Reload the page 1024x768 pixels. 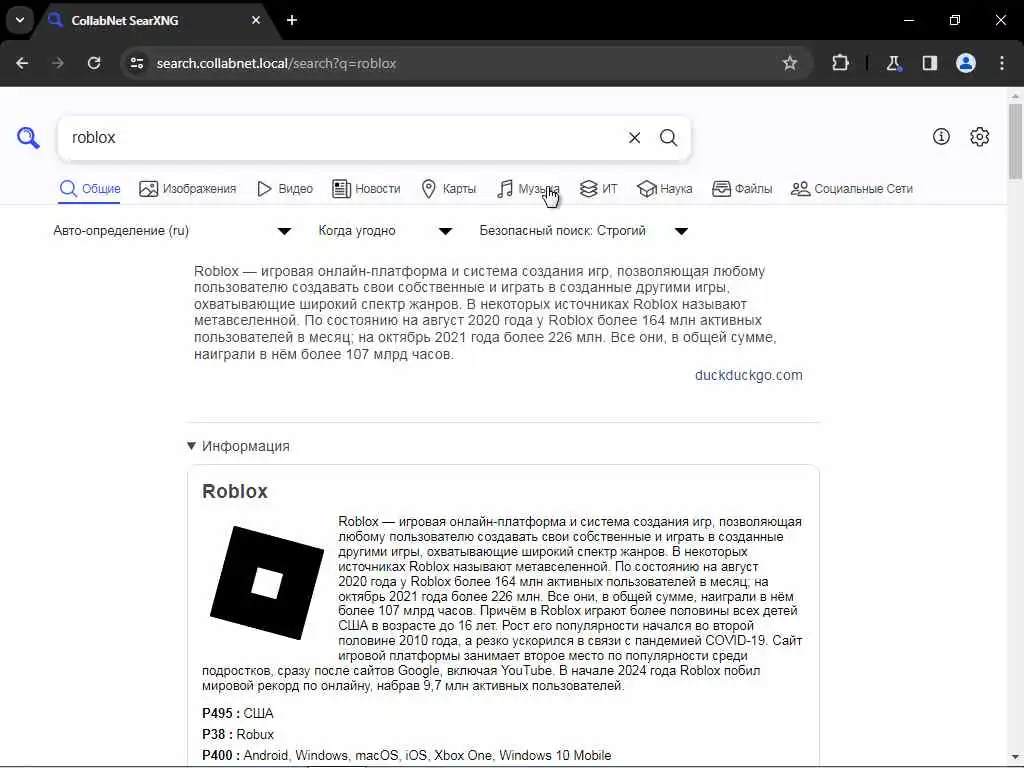tap(94, 63)
